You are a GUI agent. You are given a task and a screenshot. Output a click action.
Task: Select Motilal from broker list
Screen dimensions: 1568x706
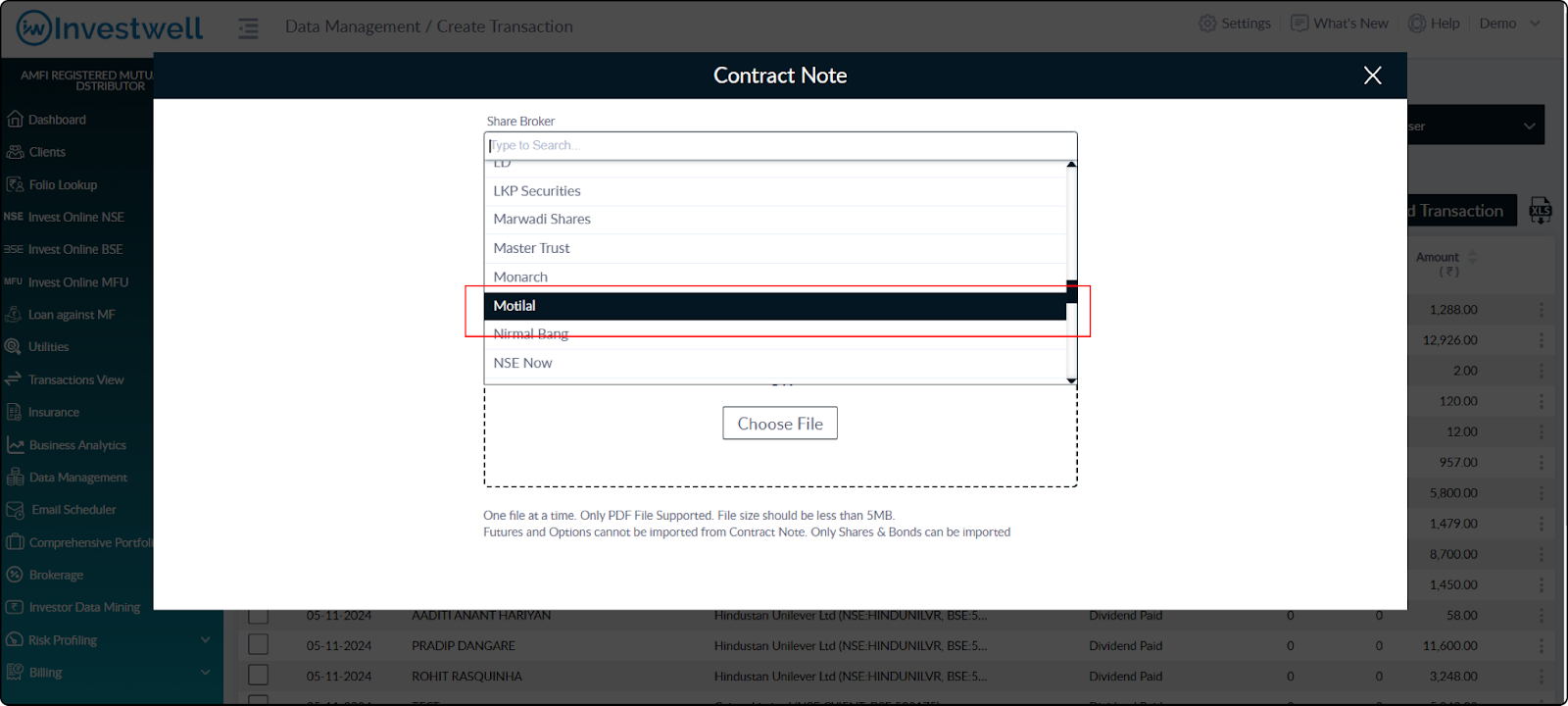click(775, 306)
